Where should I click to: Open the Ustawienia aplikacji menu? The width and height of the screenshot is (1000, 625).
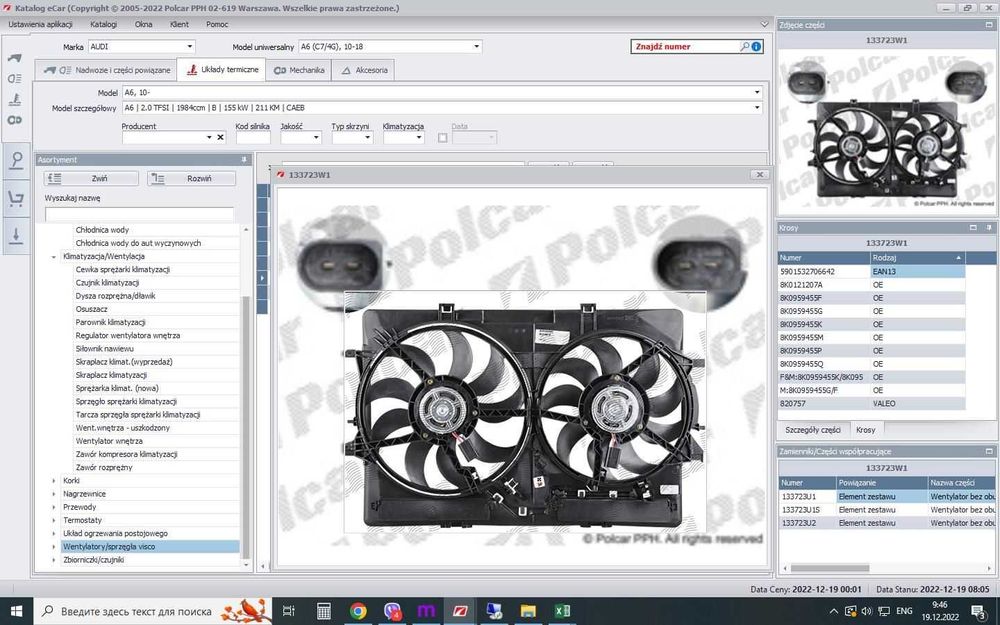coord(40,24)
